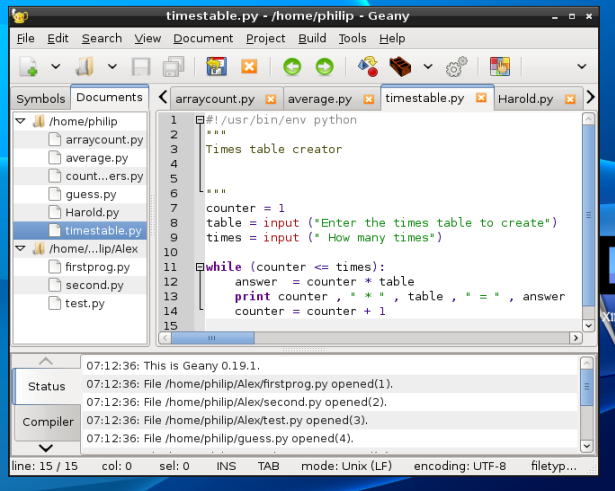Viewport: 615px width, 491px height.
Task: Open the Help menu
Action: [x=392, y=38]
